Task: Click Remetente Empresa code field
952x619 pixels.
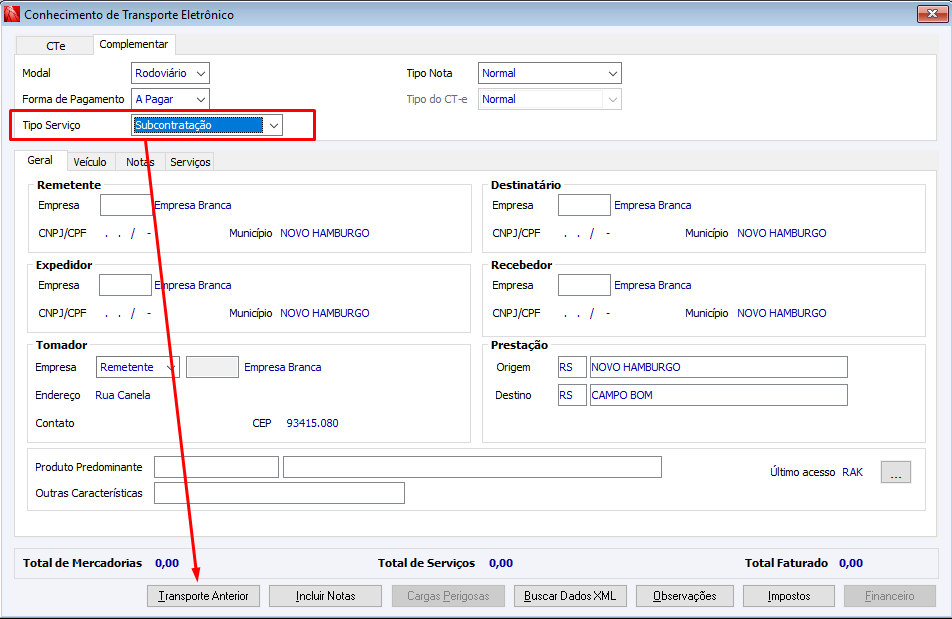Action: click(126, 205)
